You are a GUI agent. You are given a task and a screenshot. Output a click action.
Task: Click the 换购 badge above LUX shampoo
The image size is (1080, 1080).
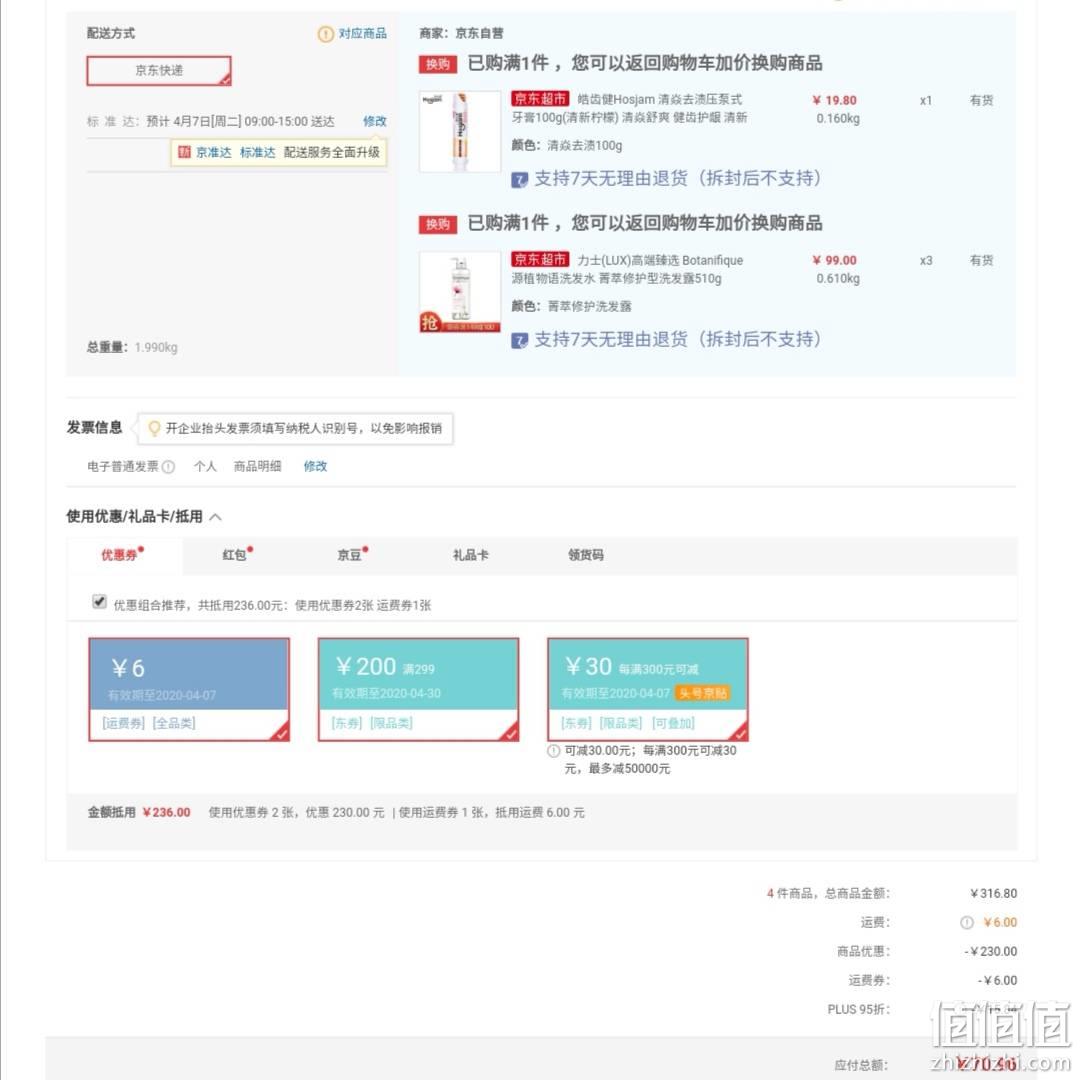pos(437,225)
